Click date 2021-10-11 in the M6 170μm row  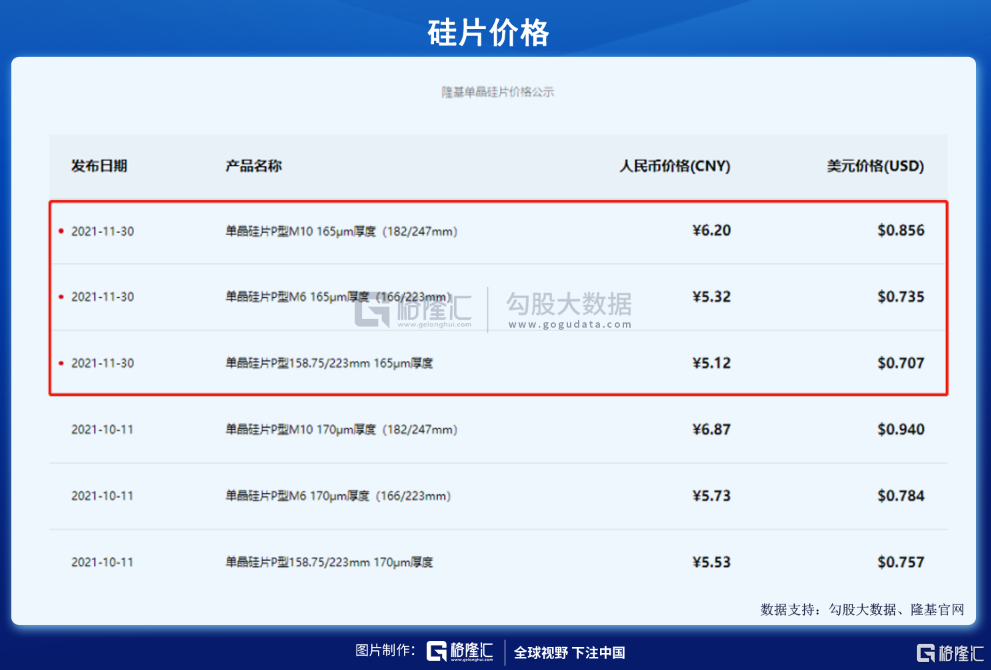click(x=102, y=496)
